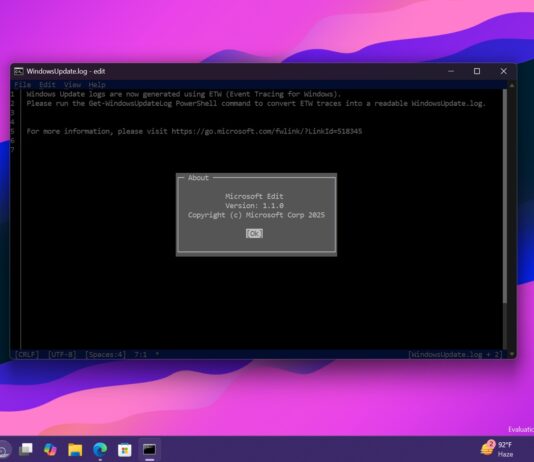Click the 'WindowsUpdate.log - edit' window title
Viewport: 534px width, 462px height.
(x=66, y=71)
